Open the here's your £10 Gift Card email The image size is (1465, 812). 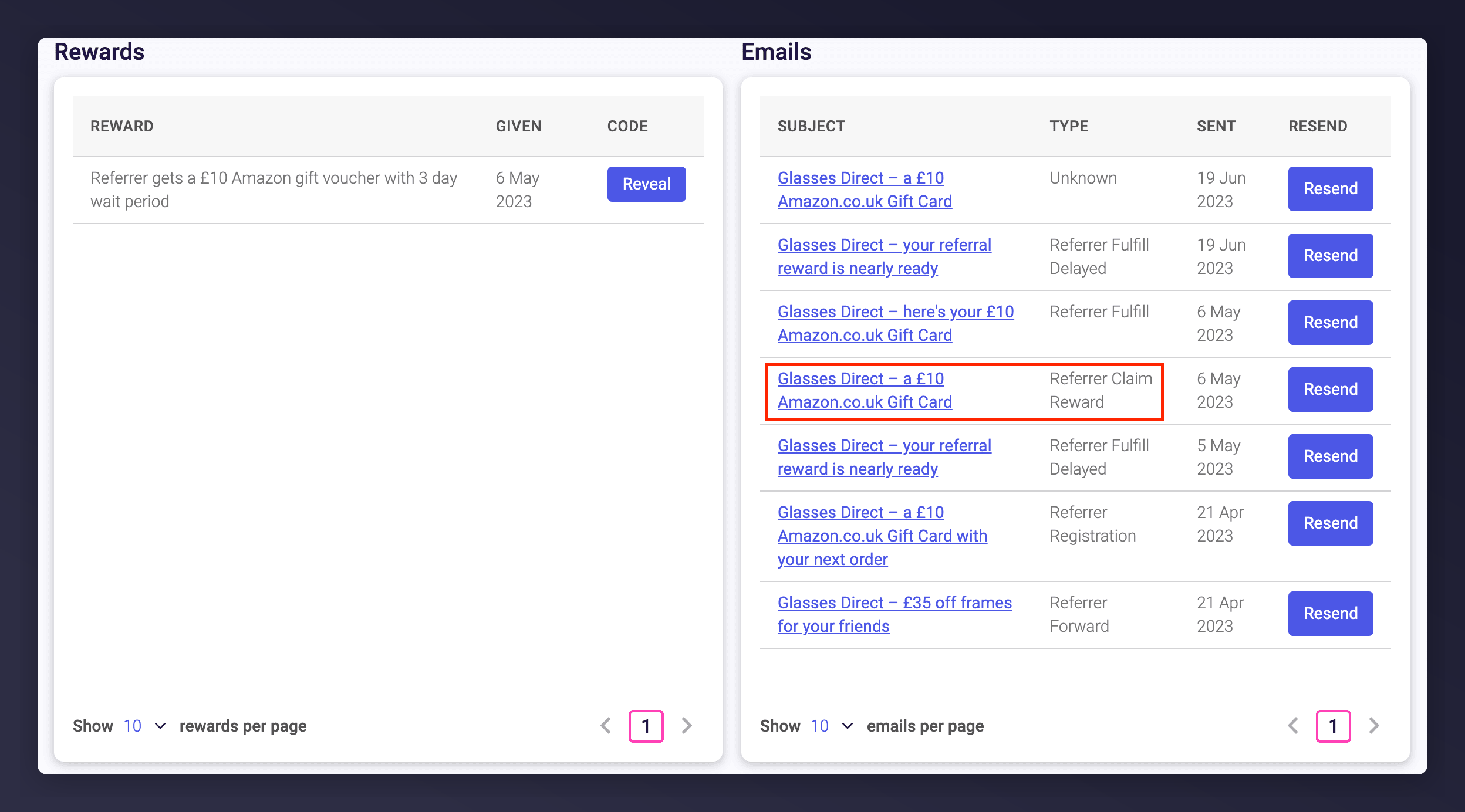[896, 323]
